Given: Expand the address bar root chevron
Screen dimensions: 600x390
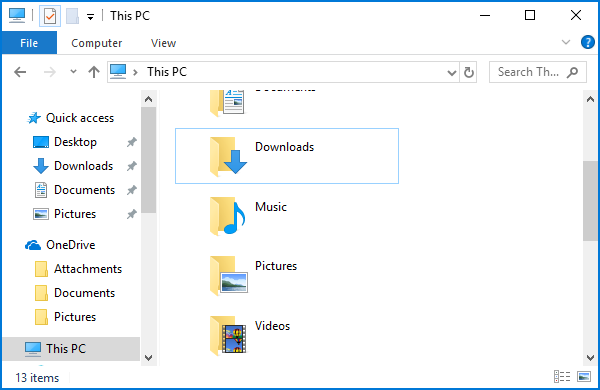Looking at the screenshot, I should (135, 72).
